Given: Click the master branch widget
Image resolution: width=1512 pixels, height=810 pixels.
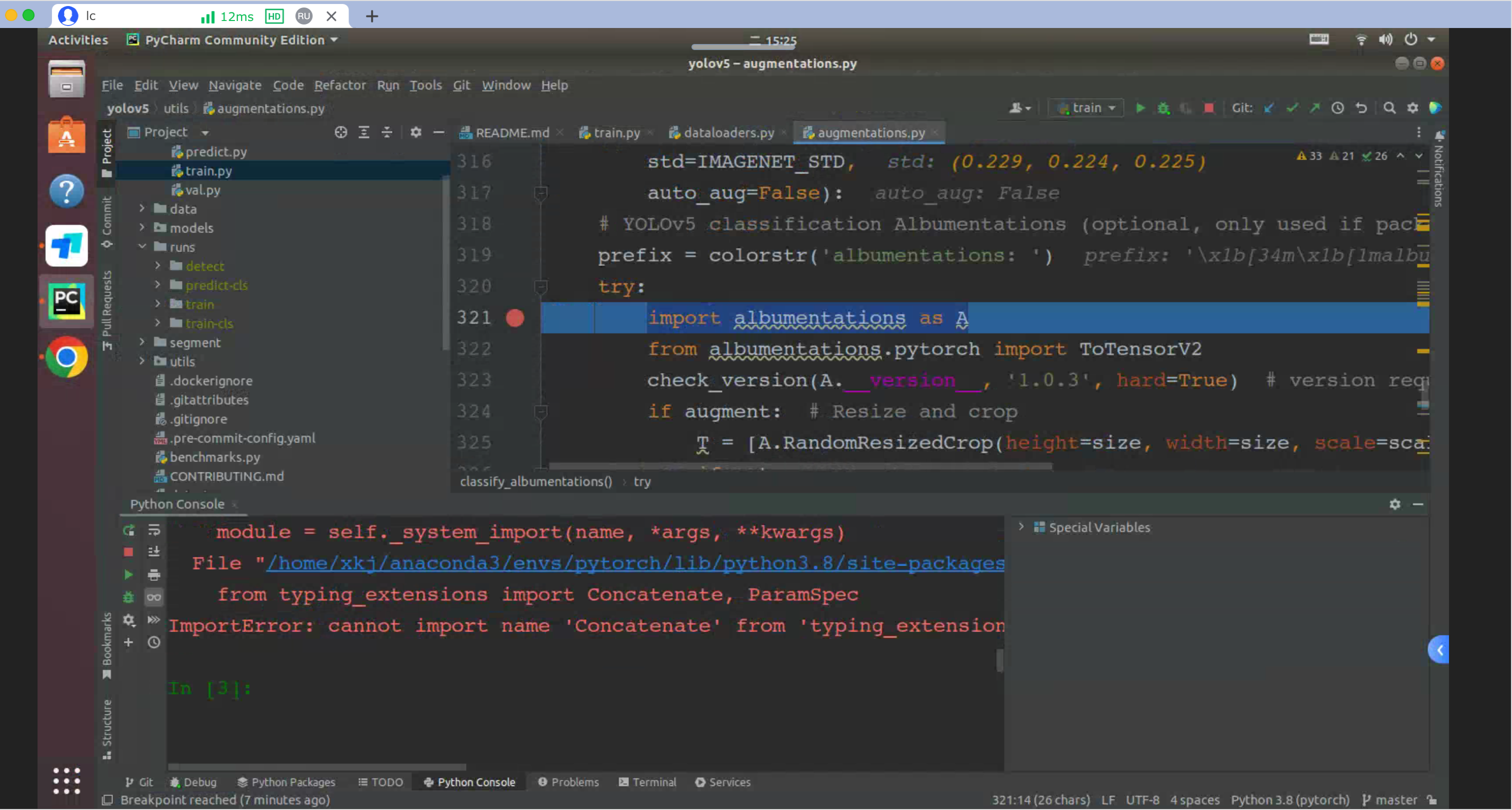Looking at the screenshot, I should click(x=1389, y=800).
